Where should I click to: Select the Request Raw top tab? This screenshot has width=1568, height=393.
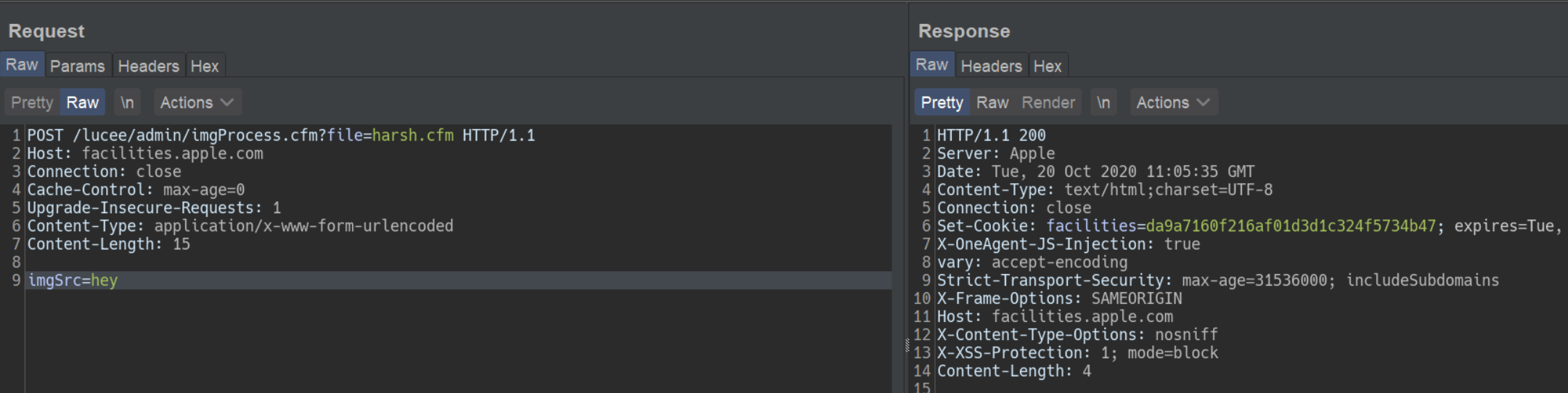(x=22, y=65)
